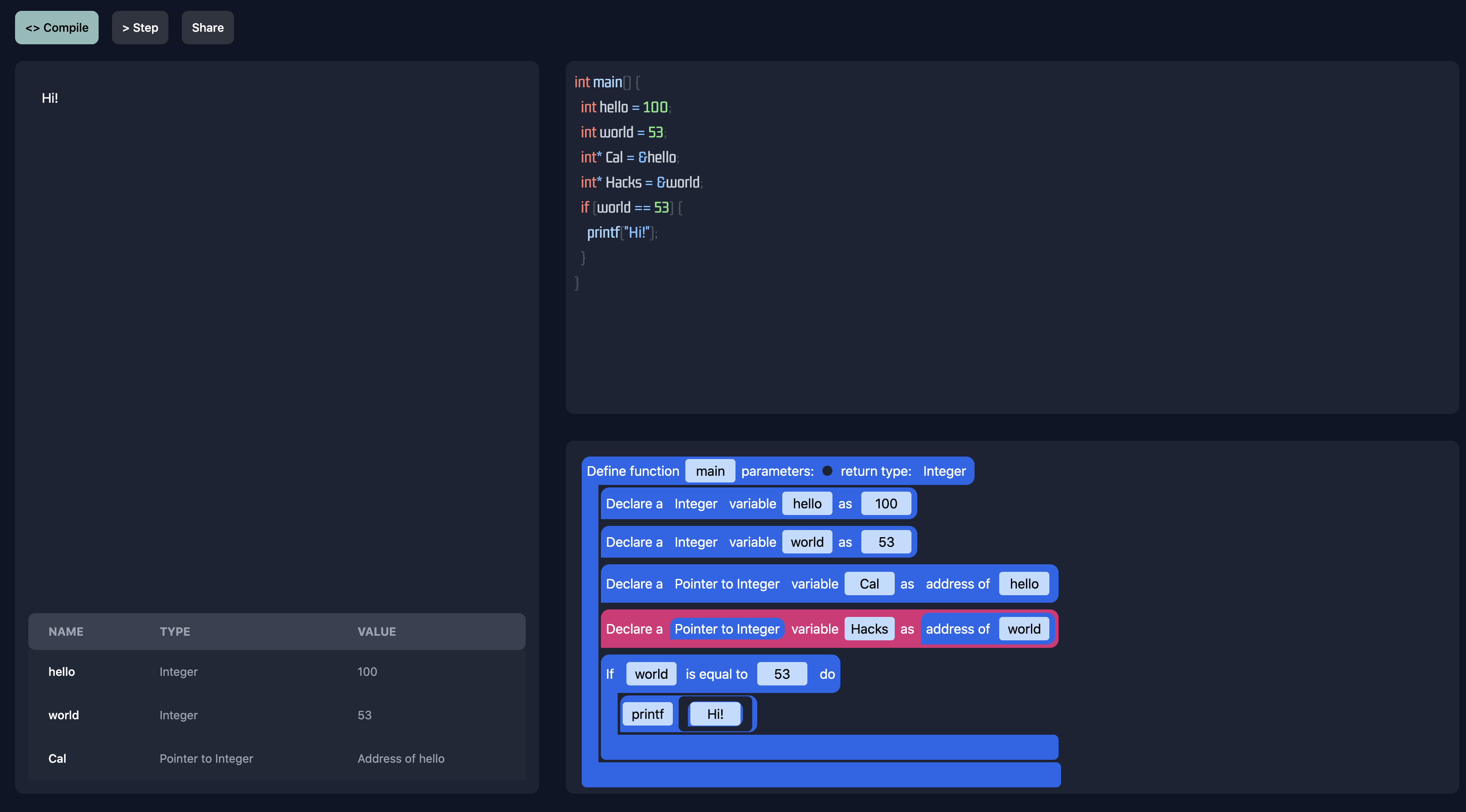Image resolution: width=1466 pixels, height=812 pixels.
Task: Select the 100 value field
Action: coord(886,504)
